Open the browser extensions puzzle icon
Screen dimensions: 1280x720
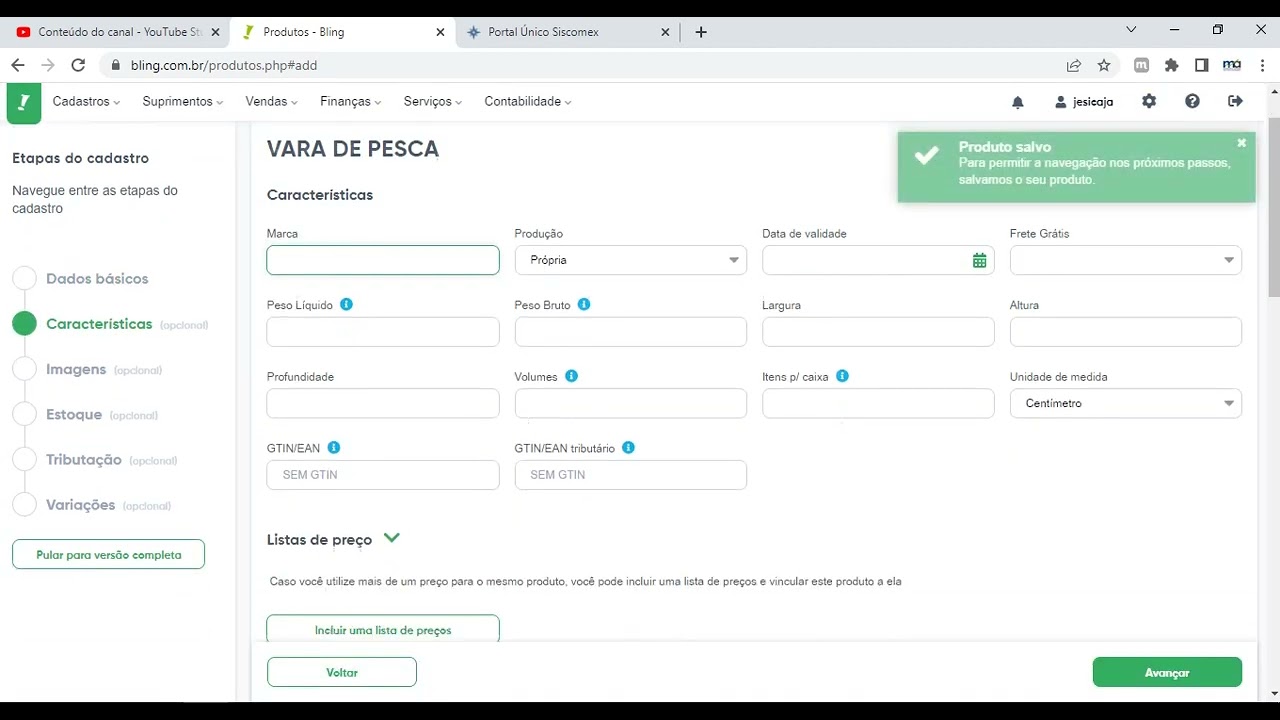(1172, 65)
